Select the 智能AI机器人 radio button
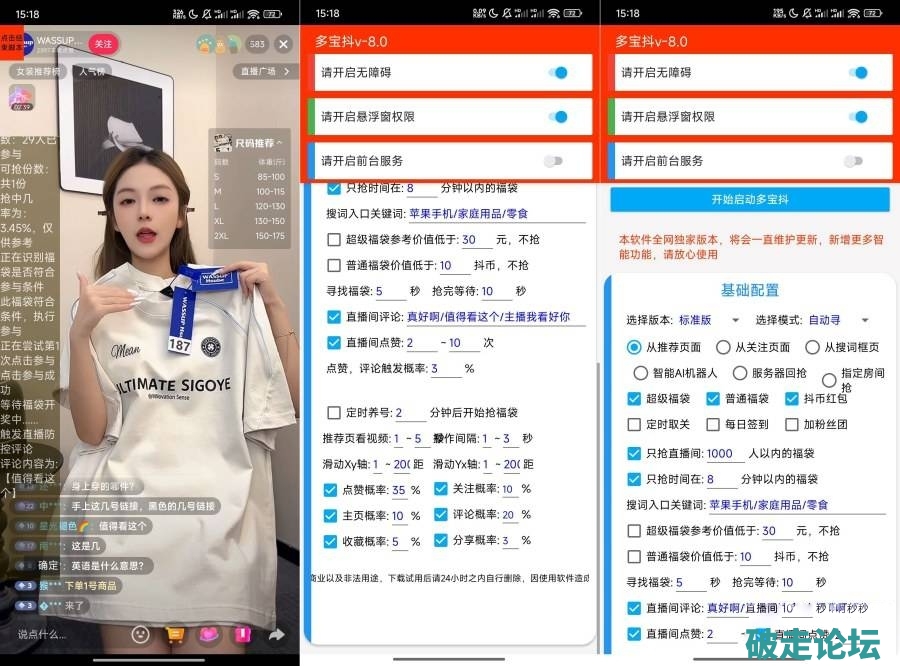The image size is (900, 666). 641,373
